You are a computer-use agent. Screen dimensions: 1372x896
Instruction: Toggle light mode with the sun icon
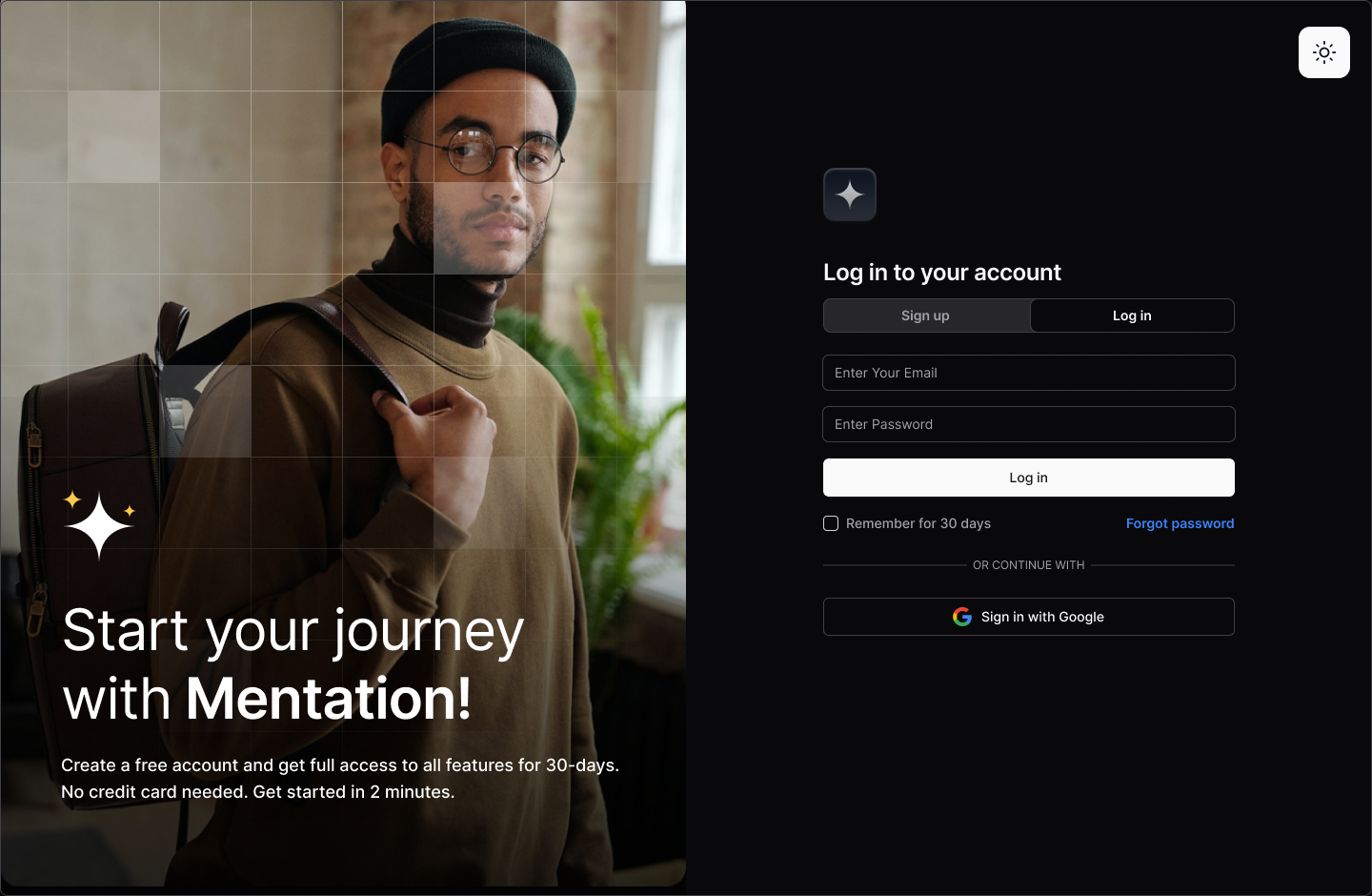tap(1324, 52)
